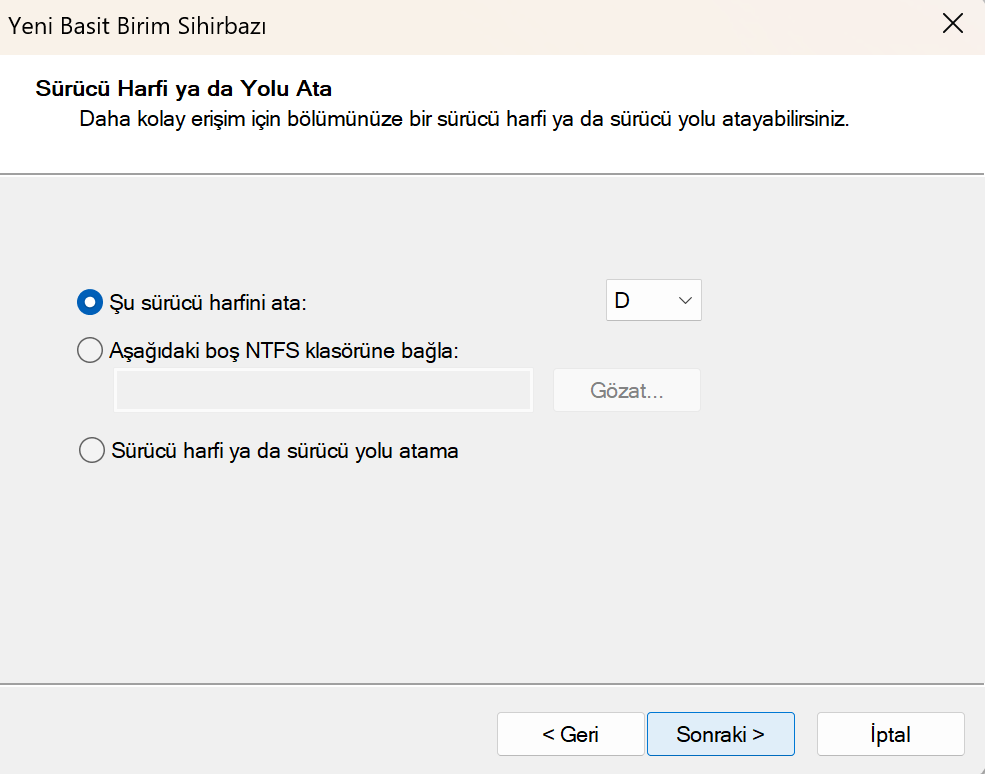
Task: Choose the 'Aşağıdaki boş NTFS klasörüne bağla' radio button
Action: pos(90,351)
